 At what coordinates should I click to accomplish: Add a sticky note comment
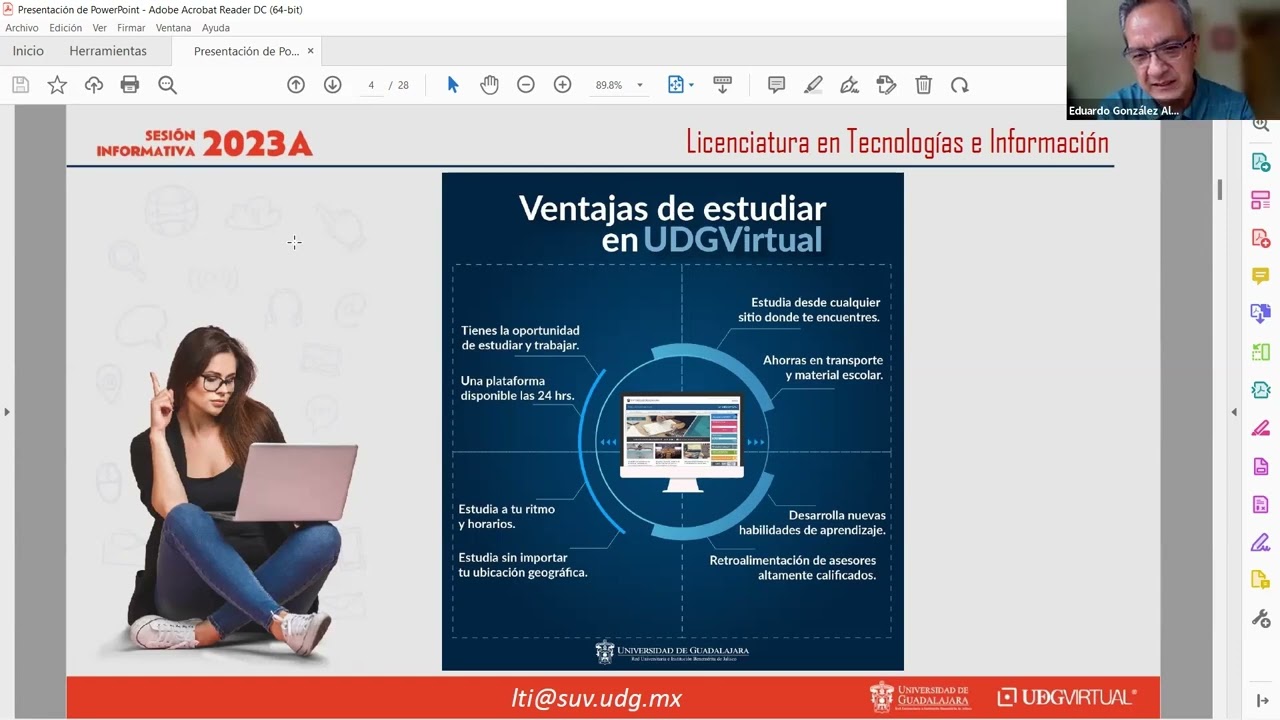pos(776,85)
